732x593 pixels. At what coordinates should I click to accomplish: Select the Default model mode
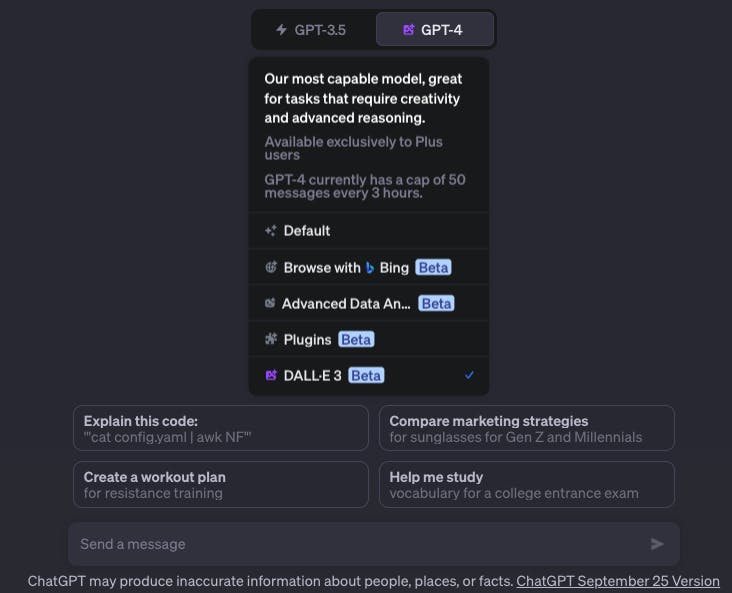369,231
